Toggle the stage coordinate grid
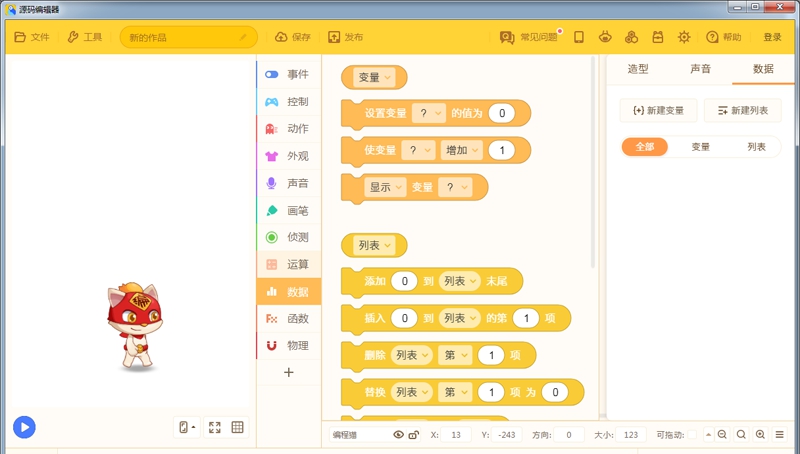The width and height of the screenshot is (800, 454). pyautogui.click(x=237, y=427)
